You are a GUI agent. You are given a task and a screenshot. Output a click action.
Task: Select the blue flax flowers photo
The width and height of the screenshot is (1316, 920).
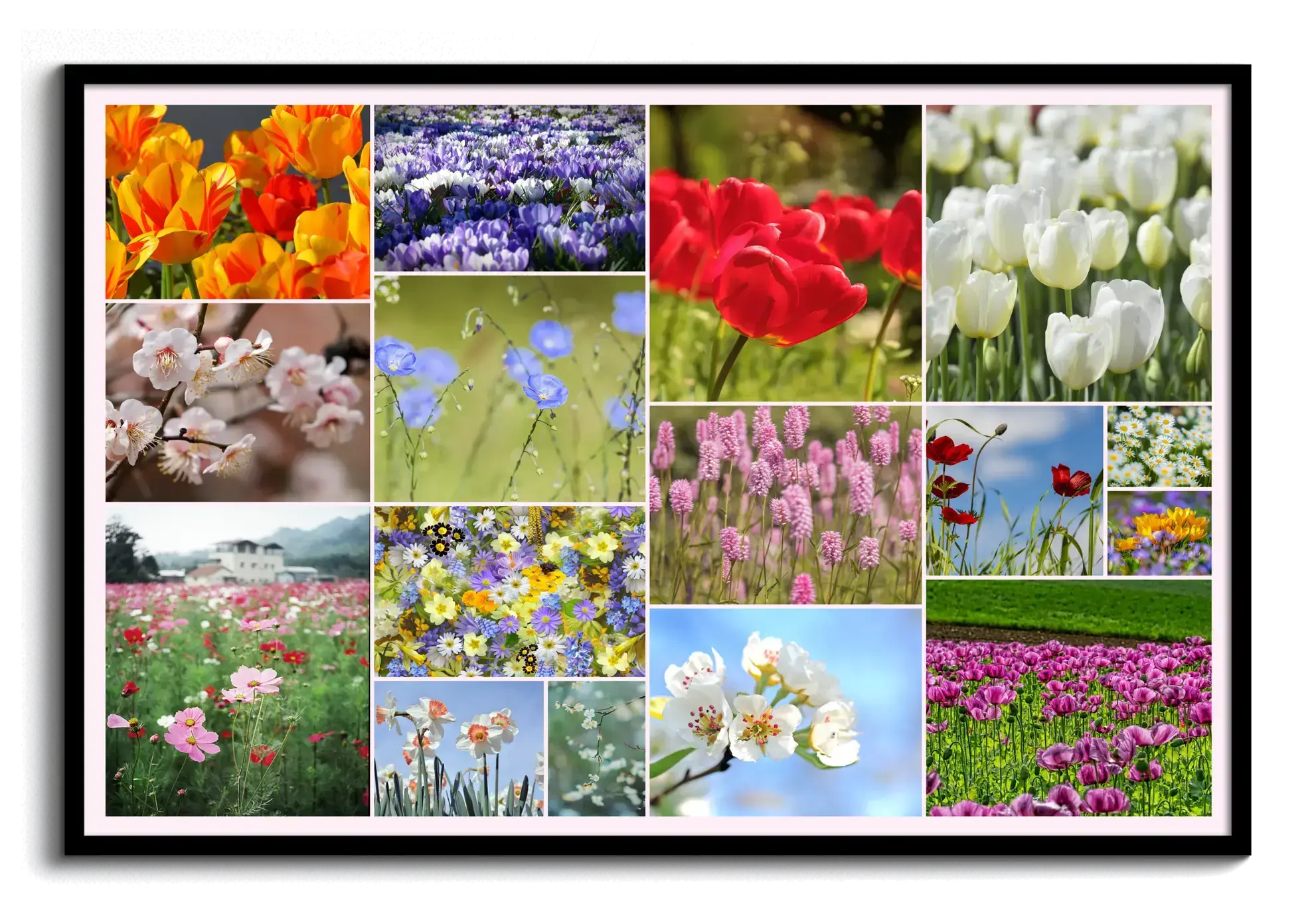[509, 388]
